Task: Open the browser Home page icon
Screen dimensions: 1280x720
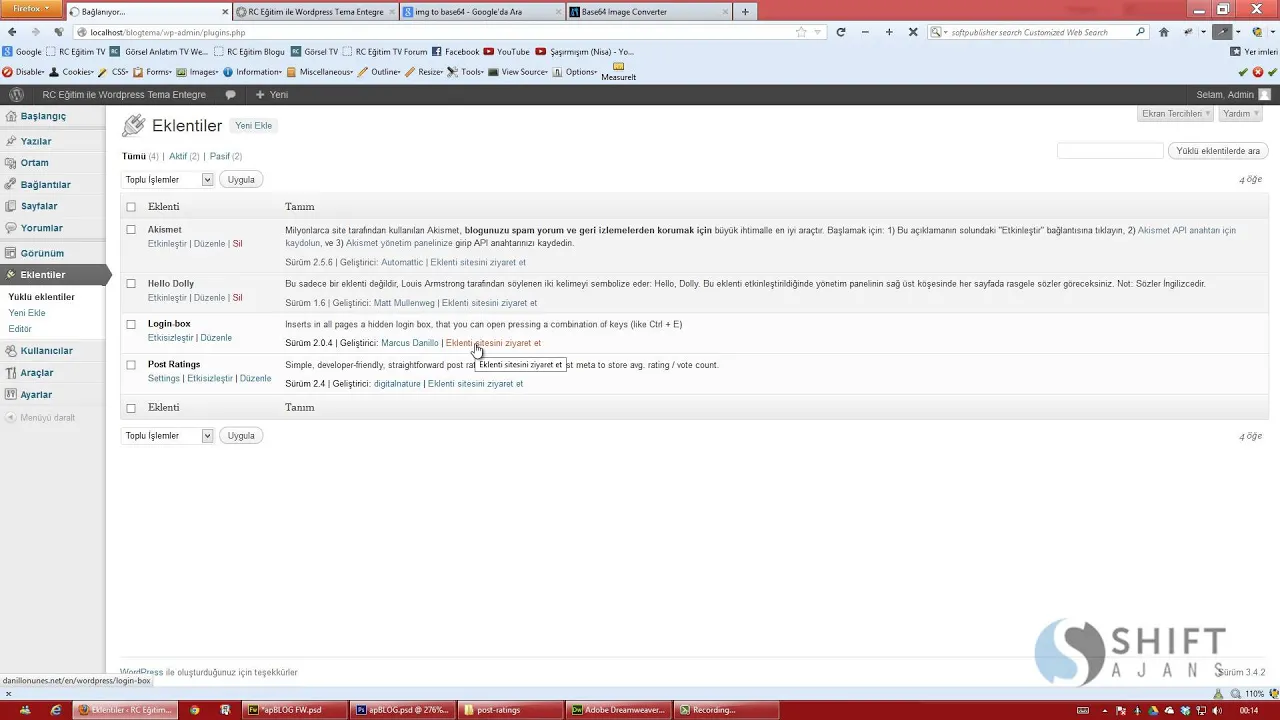Action: coord(1164,32)
